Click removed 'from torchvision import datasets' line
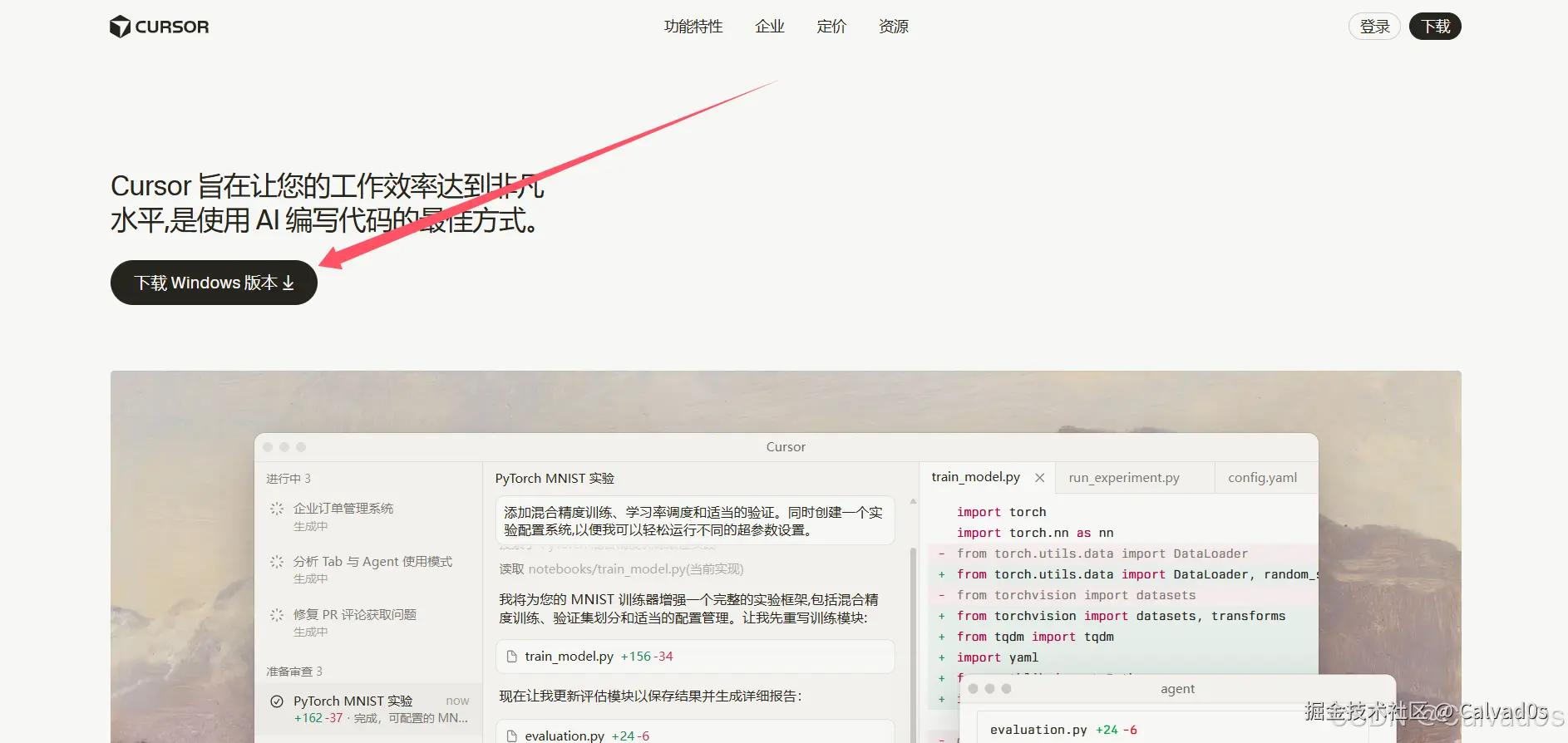Viewport: 1568px width, 743px height. pos(1076,595)
